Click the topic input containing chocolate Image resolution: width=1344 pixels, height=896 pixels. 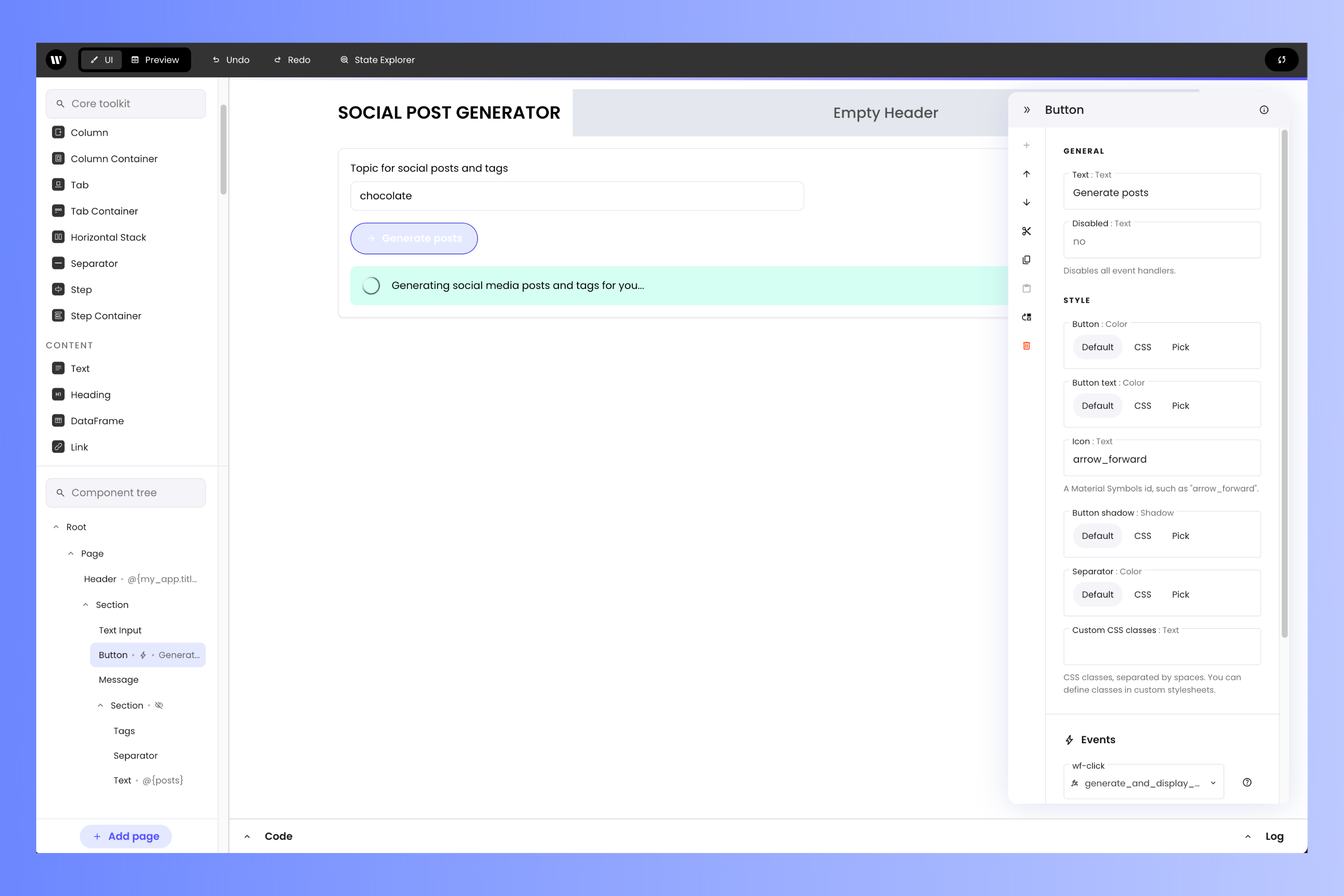point(577,195)
